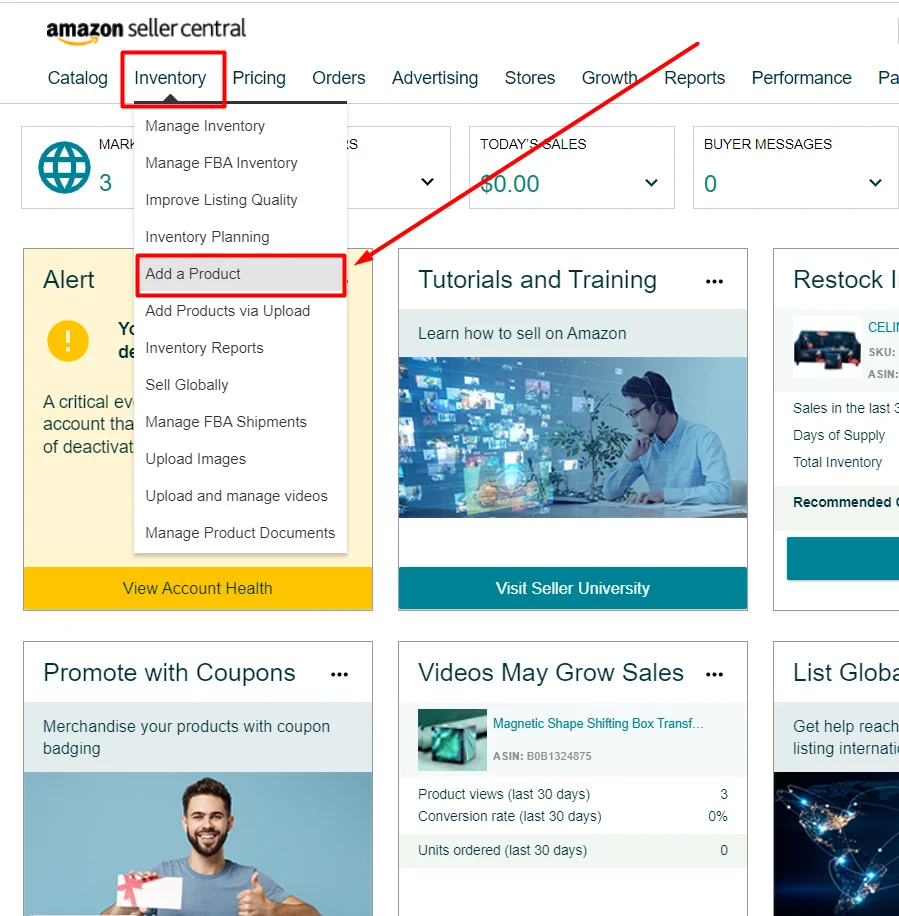Choose Upload and manage videos
The image size is (899, 916).
point(240,496)
